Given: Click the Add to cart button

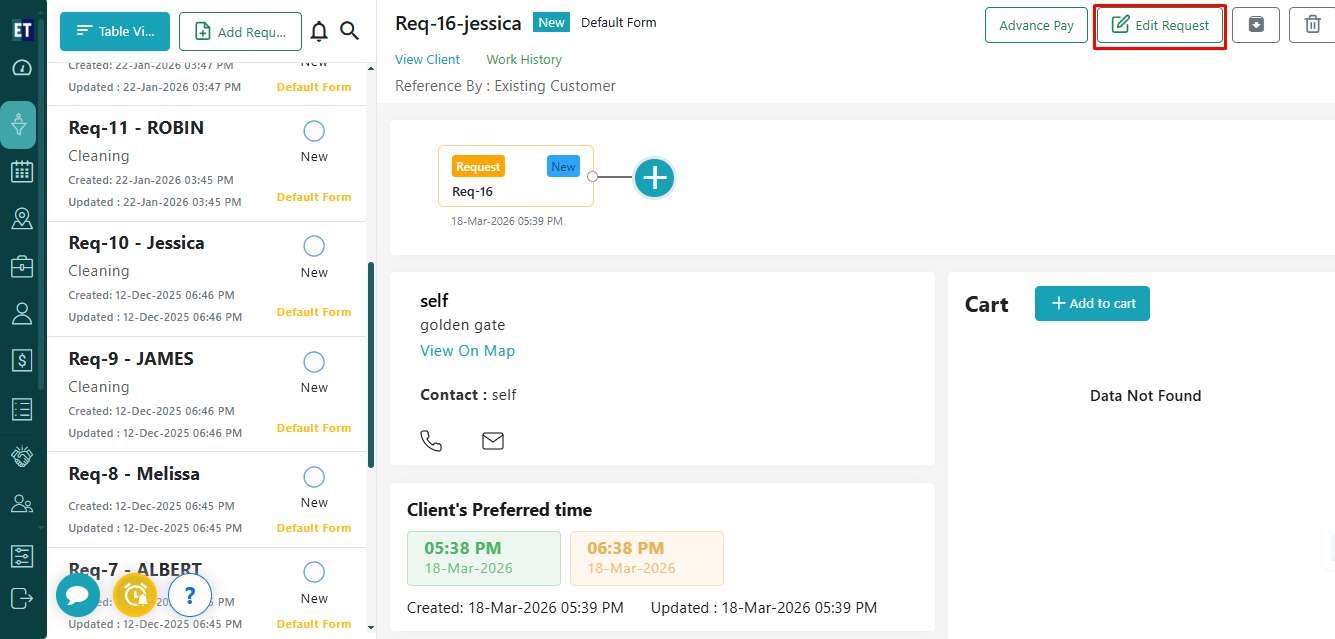Looking at the screenshot, I should coord(1092,304).
